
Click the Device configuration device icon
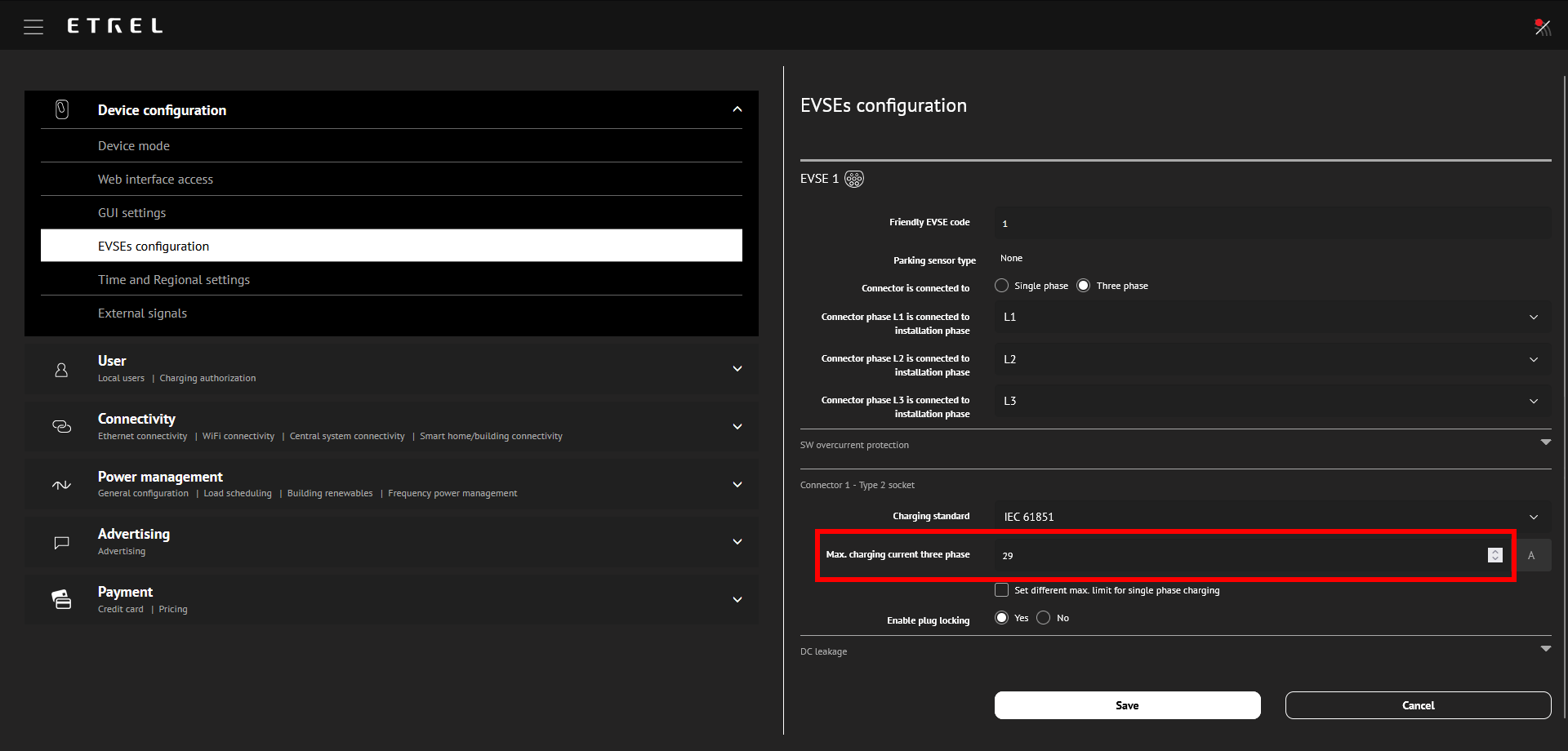[62, 109]
